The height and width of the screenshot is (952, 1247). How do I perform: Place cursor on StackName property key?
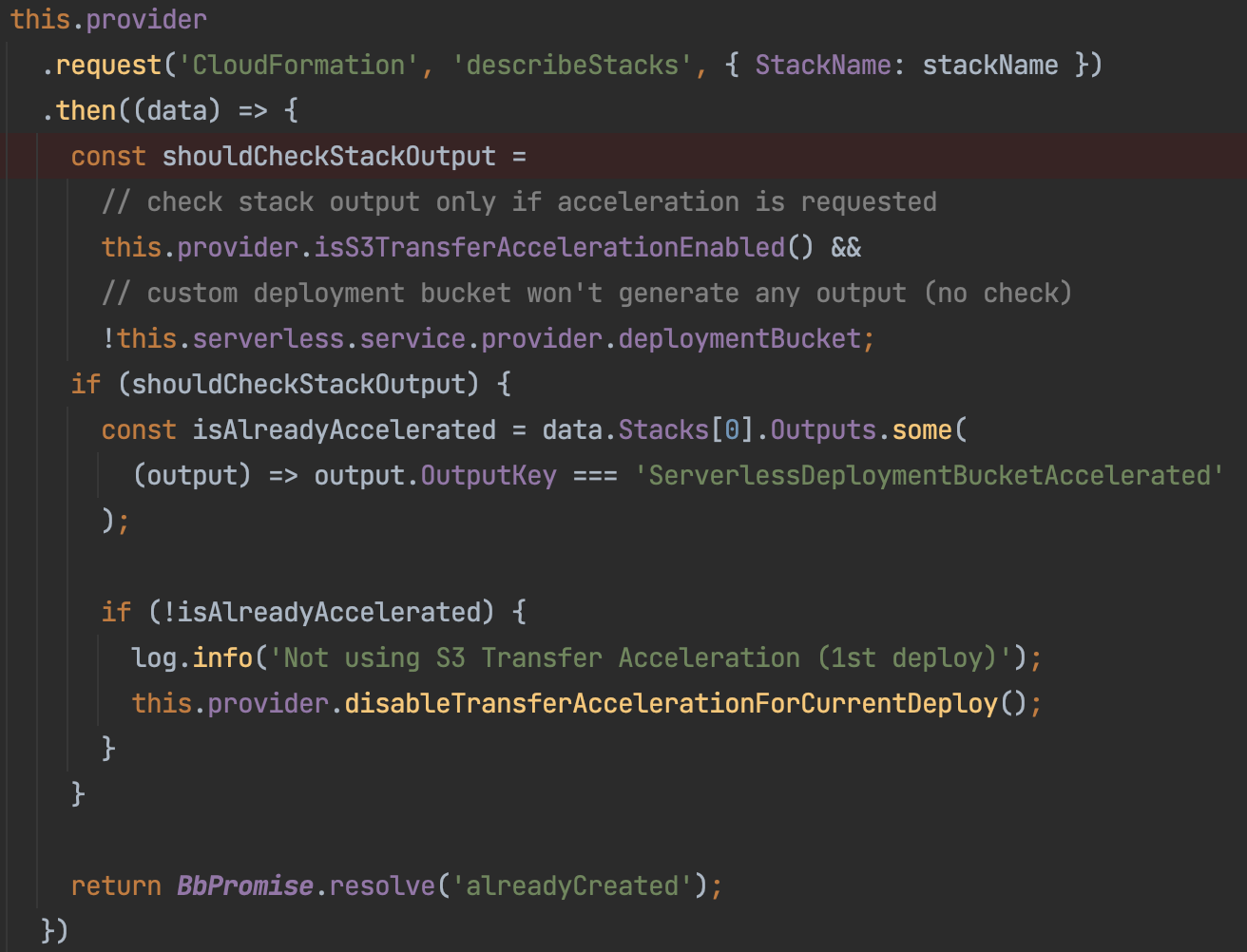[x=823, y=66]
